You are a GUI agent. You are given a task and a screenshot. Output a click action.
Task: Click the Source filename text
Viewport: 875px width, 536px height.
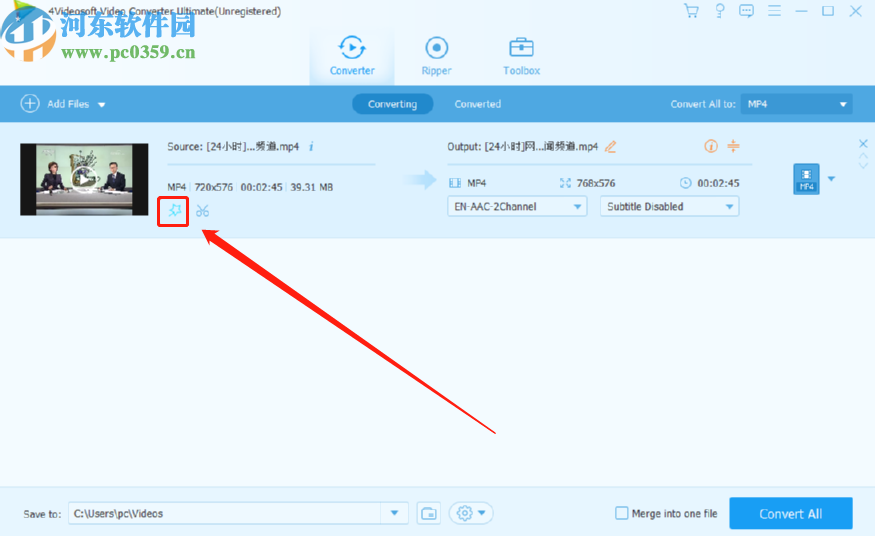[x=233, y=147]
